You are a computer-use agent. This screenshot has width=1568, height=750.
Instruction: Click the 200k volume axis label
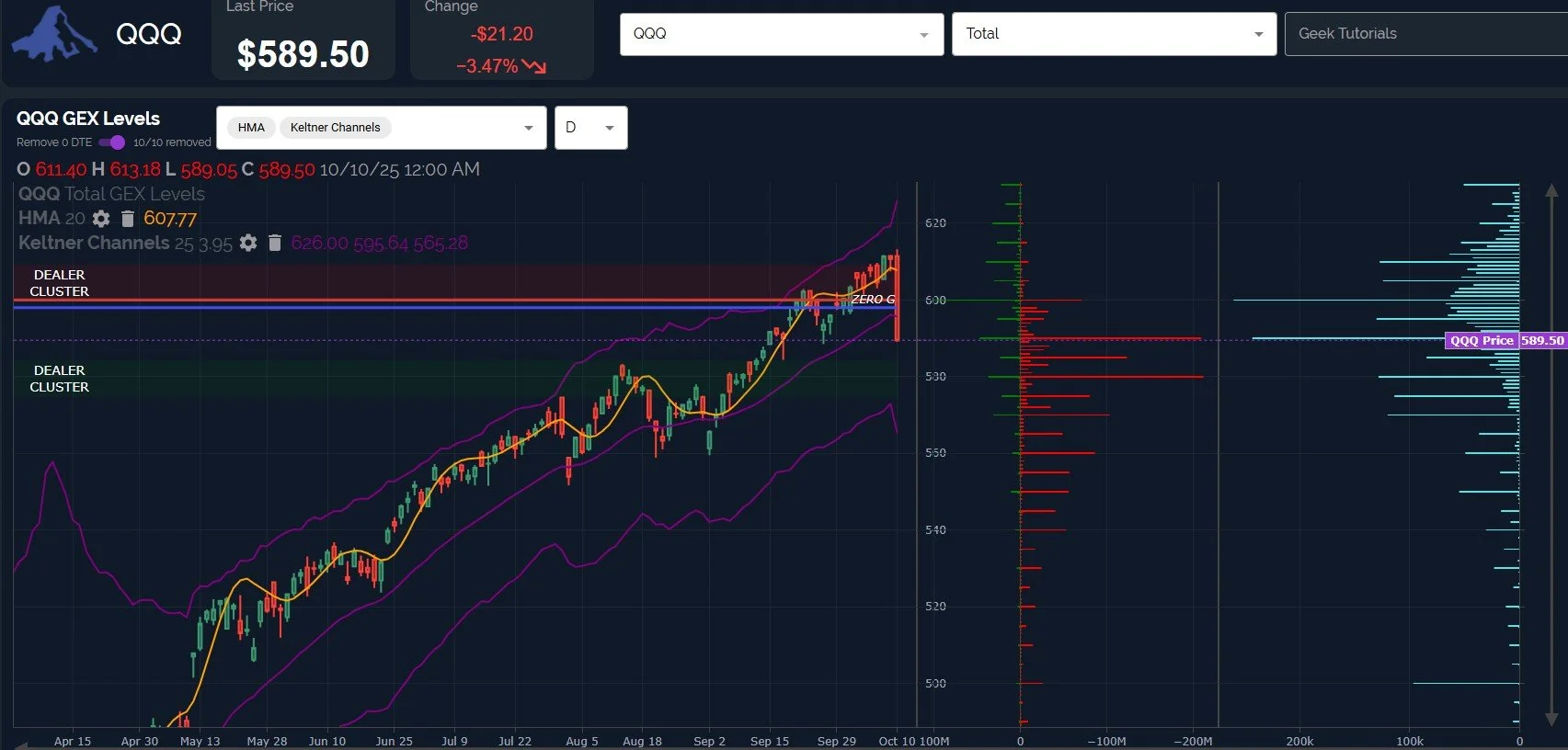(1299, 741)
